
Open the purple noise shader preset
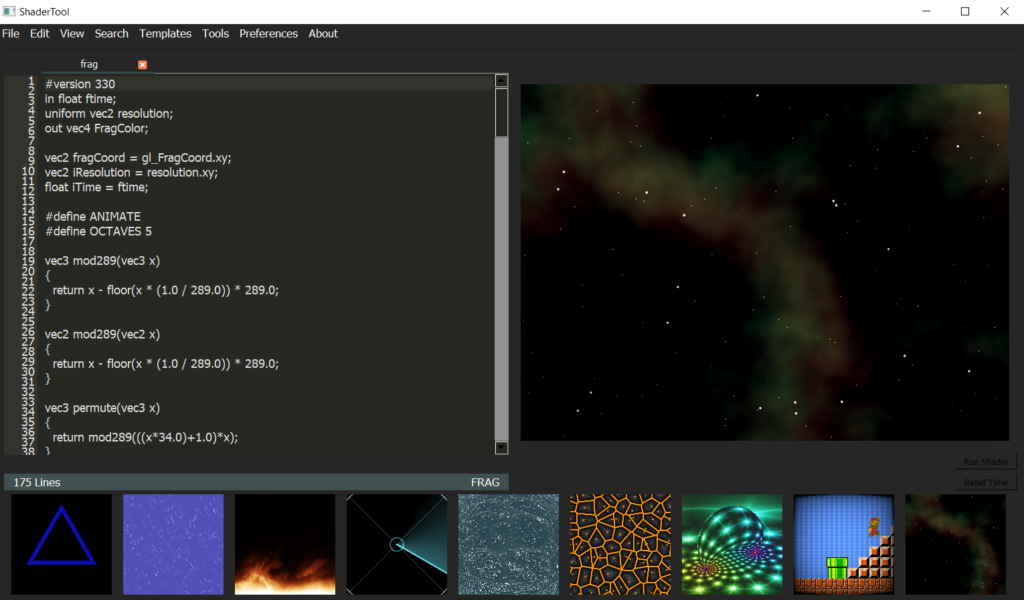point(173,544)
